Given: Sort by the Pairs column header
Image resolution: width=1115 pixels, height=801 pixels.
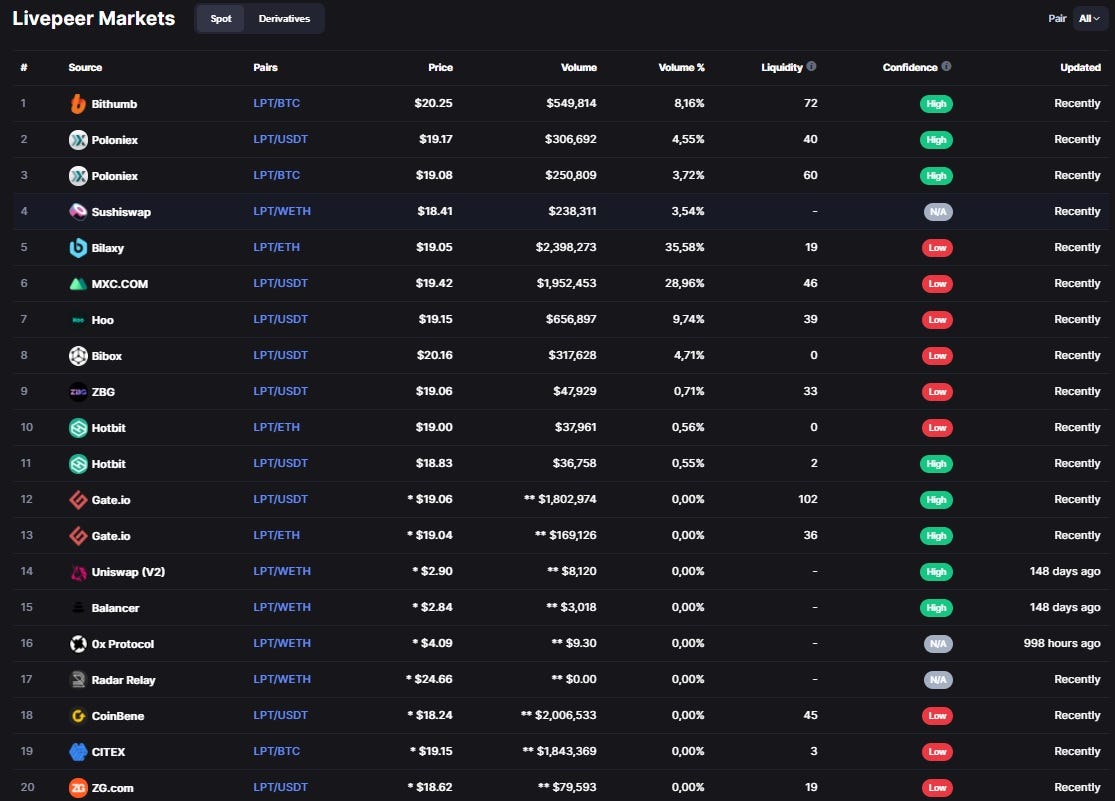Looking at the screenshot, I should click(265, 68).
